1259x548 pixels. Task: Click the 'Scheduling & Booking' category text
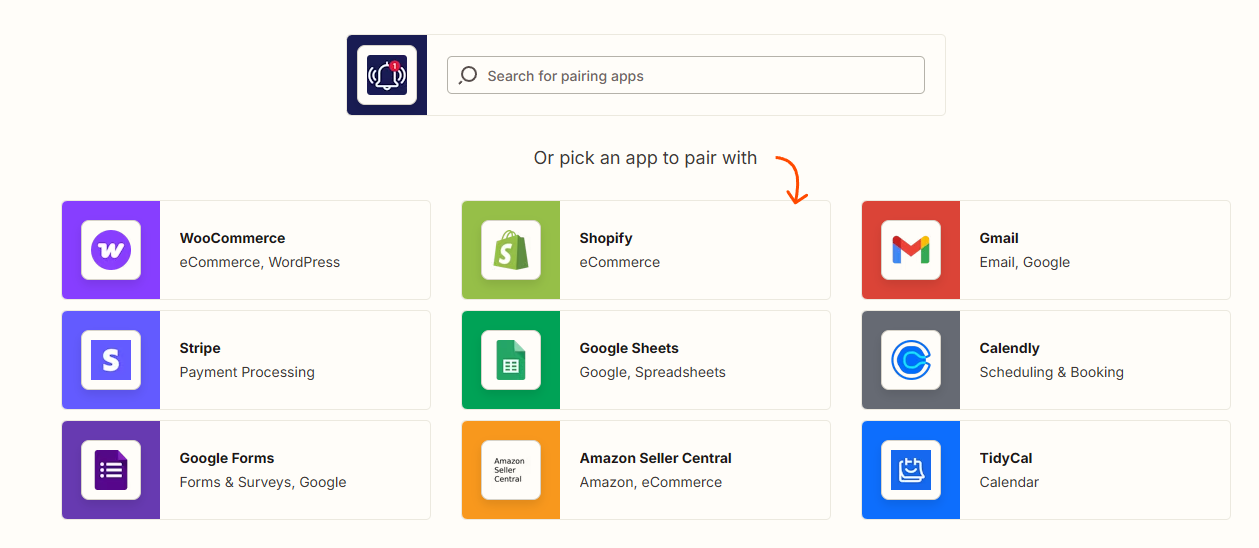pyautogui.click(x=1052, y=372)
